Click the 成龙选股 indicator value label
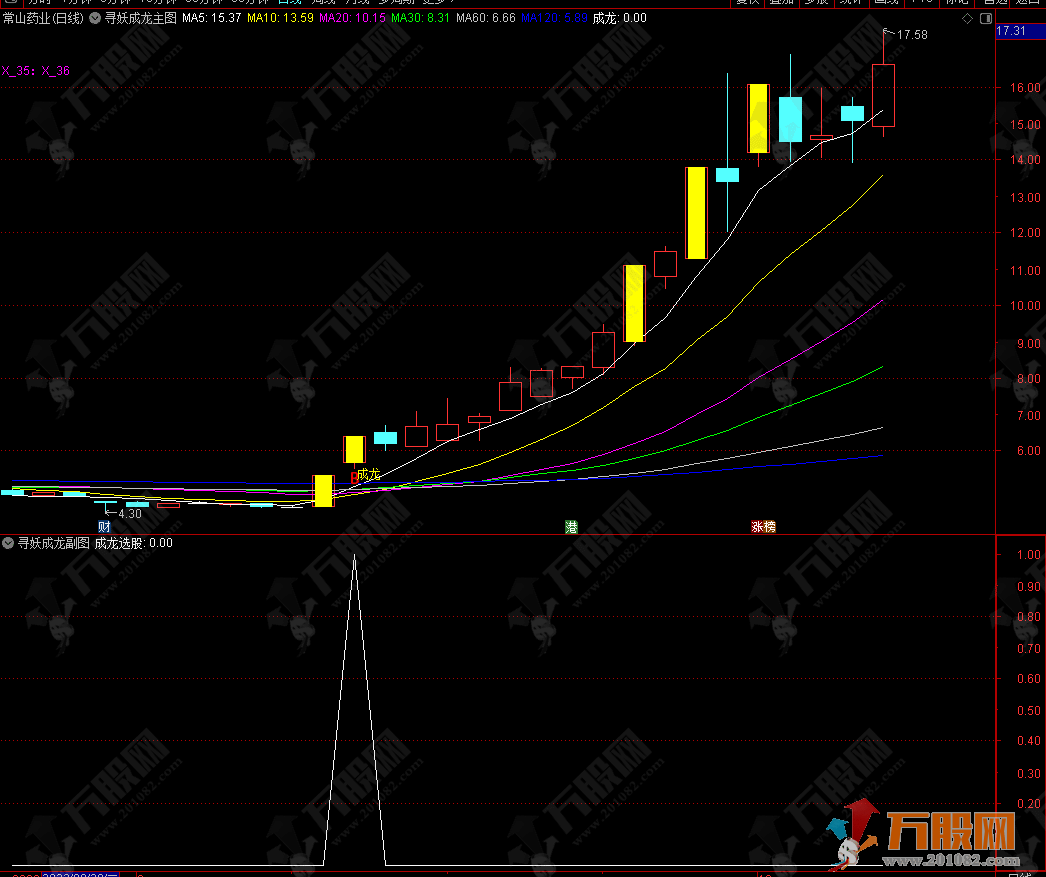Viewport: 1046px width, 877px height. pos(133,543)
